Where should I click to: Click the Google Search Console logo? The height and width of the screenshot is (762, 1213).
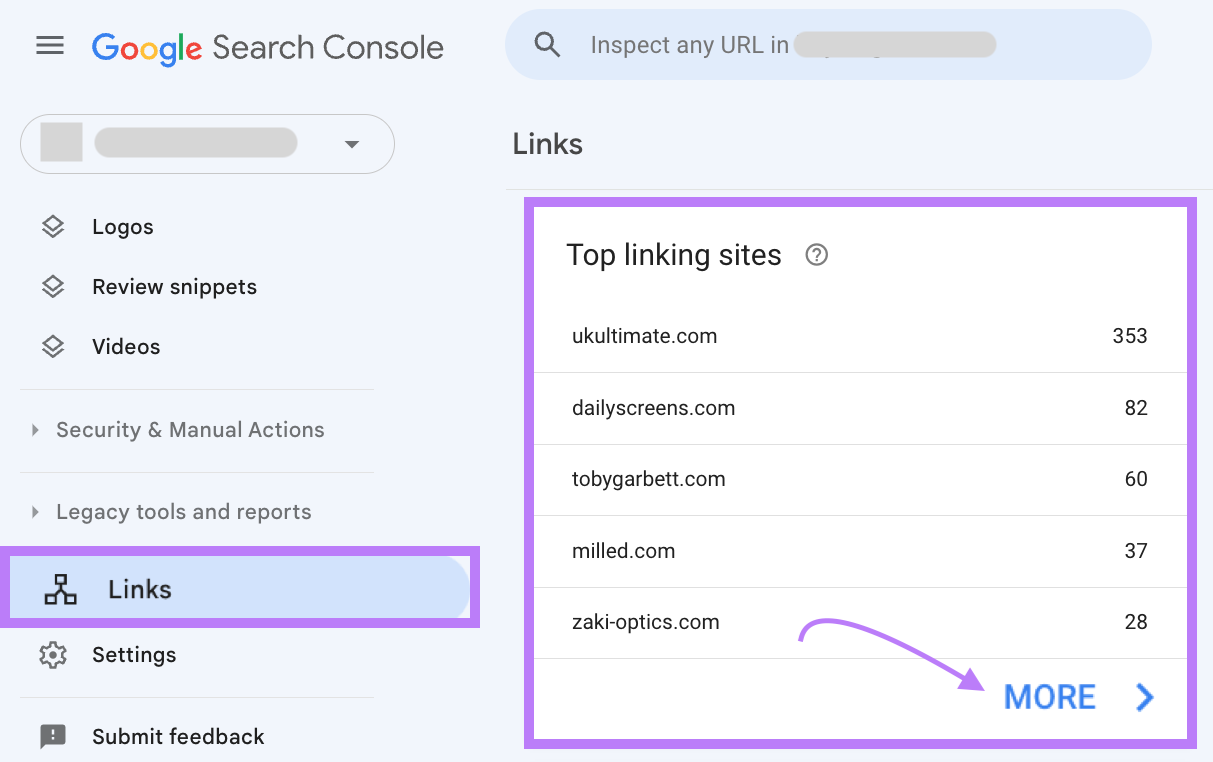[267, 46]
